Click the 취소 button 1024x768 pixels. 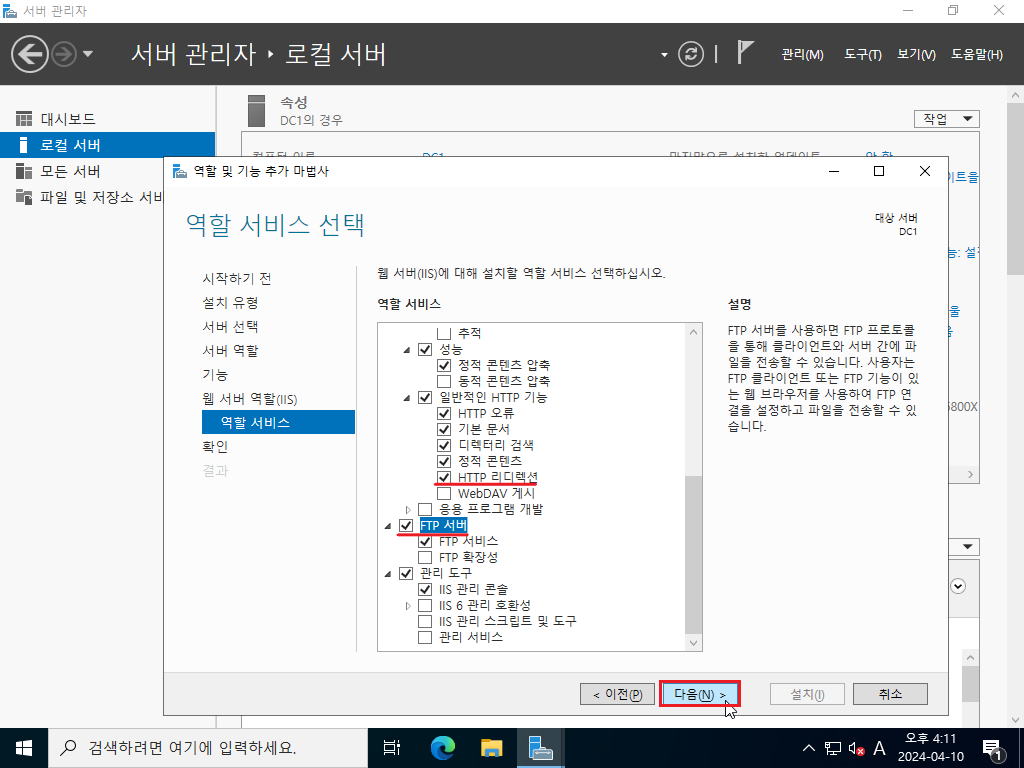pos(890,694)
